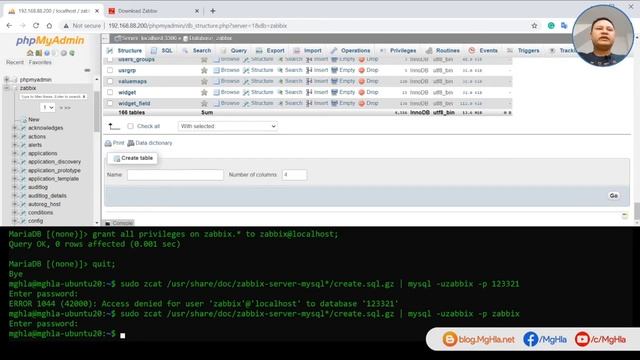
Task: Click the green Grammarly extension icon
Action: coord(551,26)
